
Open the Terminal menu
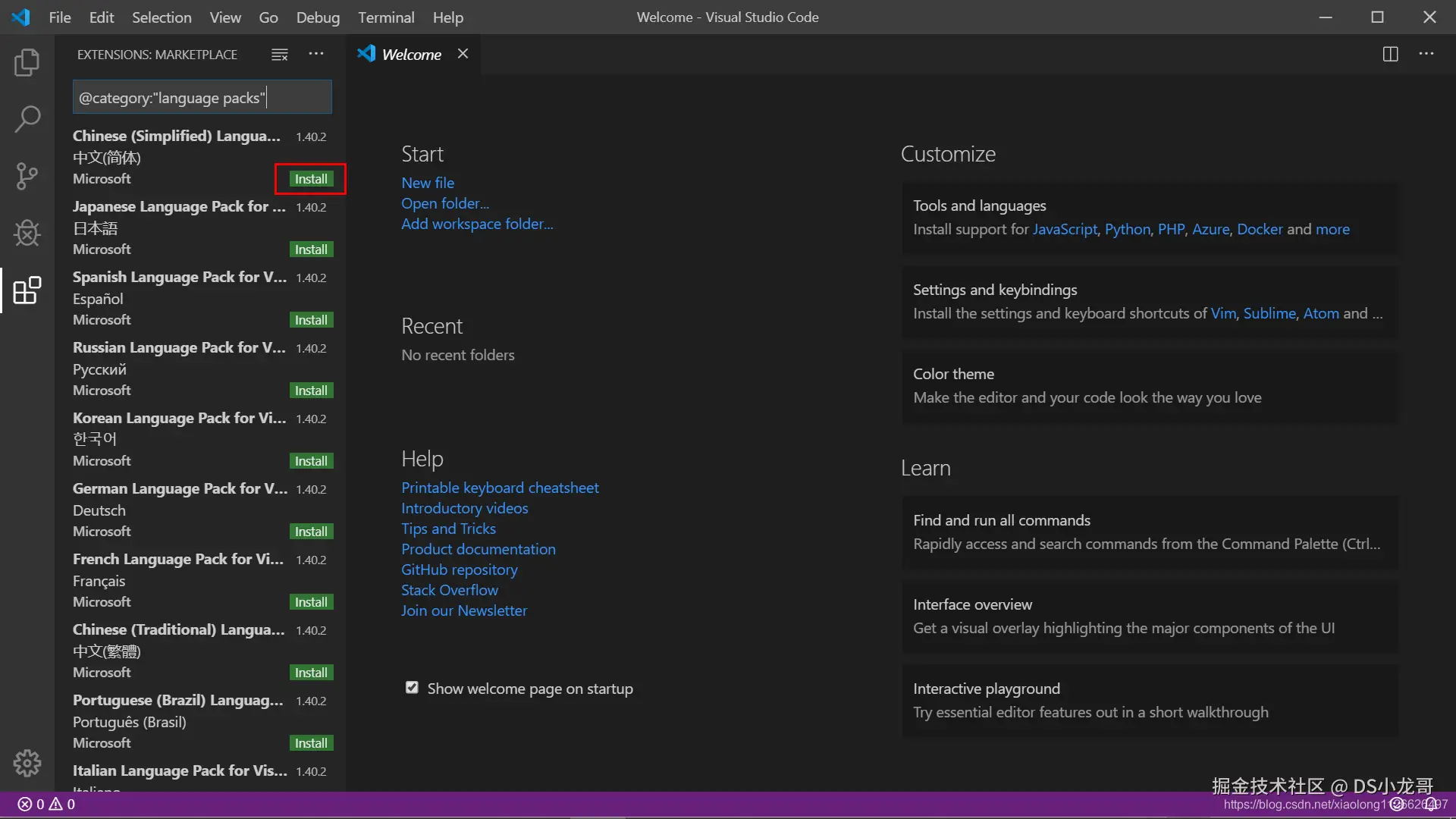tap(386, 17)
